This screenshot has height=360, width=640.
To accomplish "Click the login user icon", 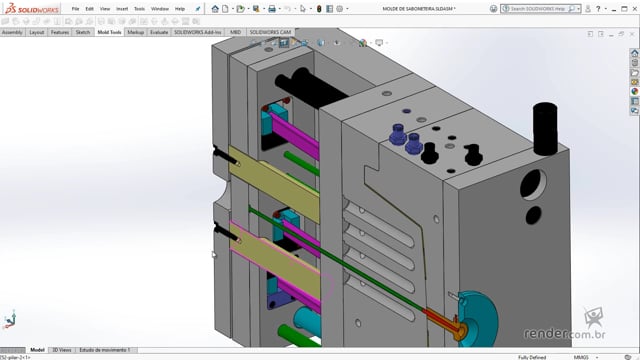I will [588, 9].
